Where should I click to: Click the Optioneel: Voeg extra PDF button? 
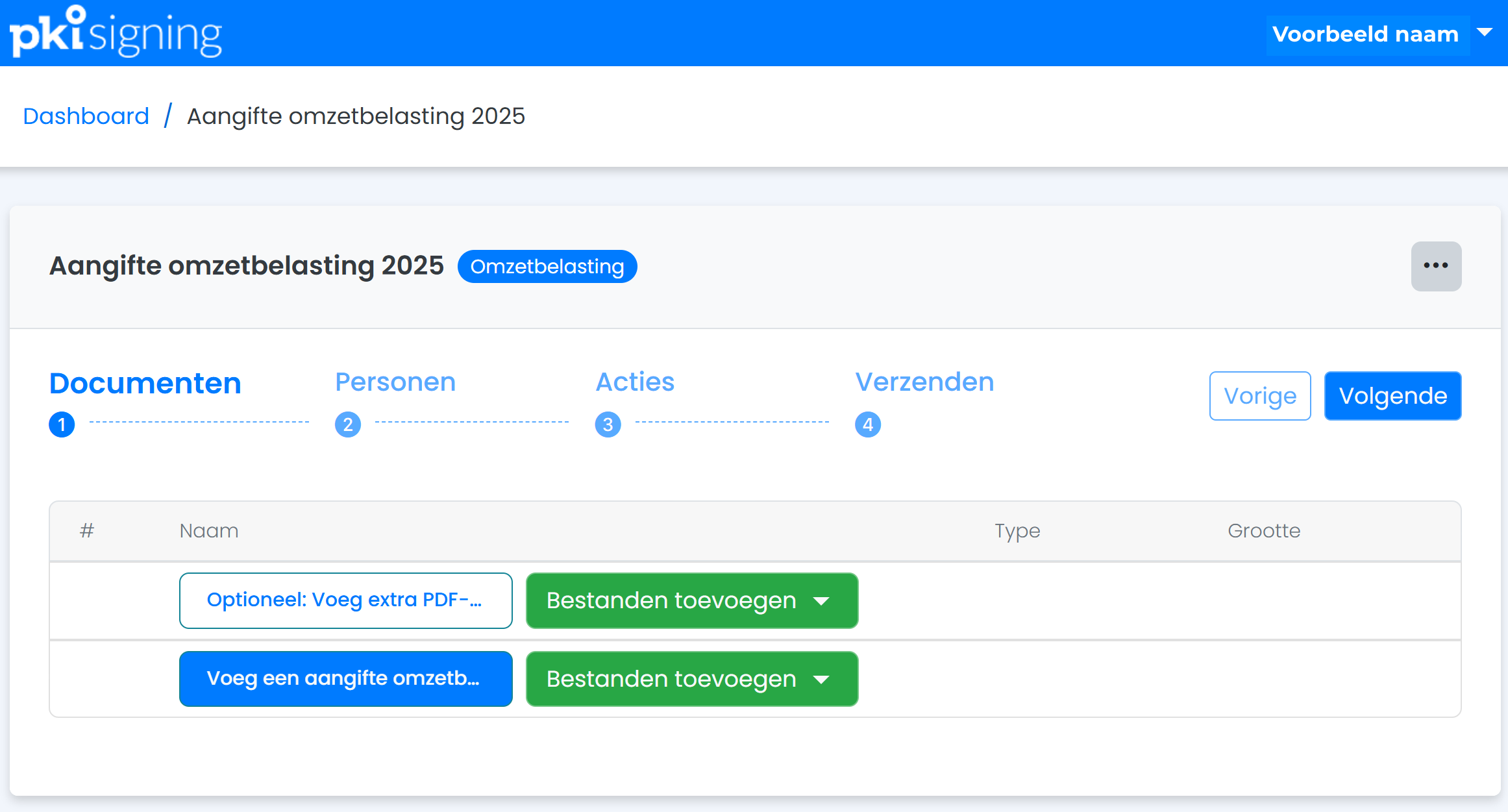click(x=346, y=600)
